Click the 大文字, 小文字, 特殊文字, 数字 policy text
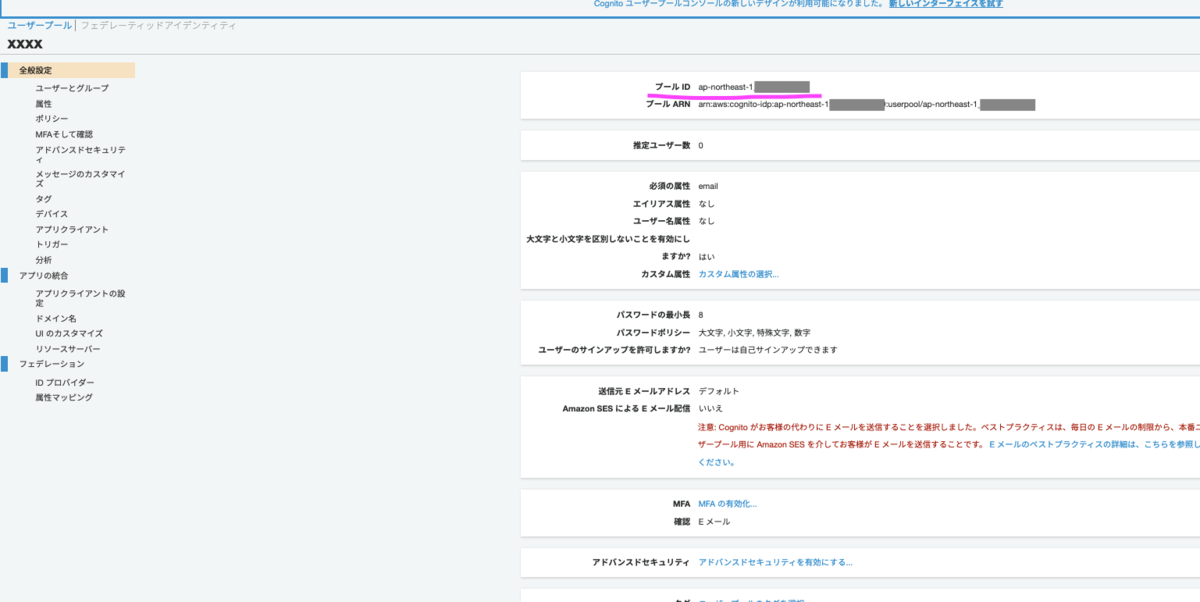The height and width of the screenshot is (602, 1200). [x=754, y=332]
